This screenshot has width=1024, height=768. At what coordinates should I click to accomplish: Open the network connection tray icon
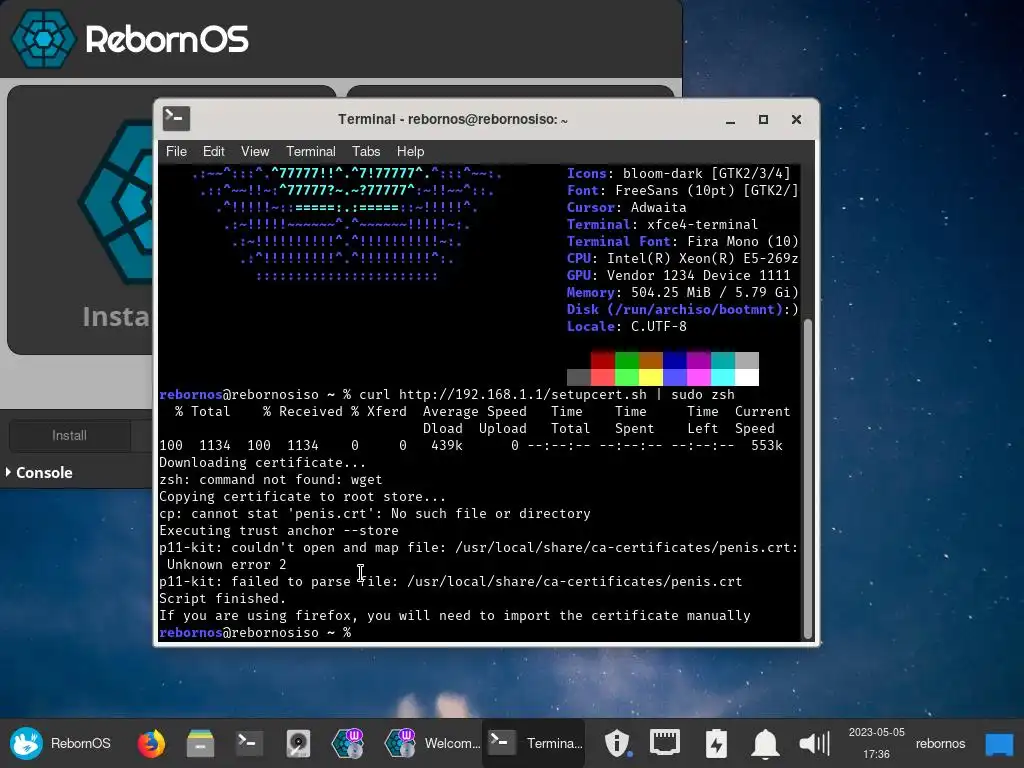pos(665,743)
